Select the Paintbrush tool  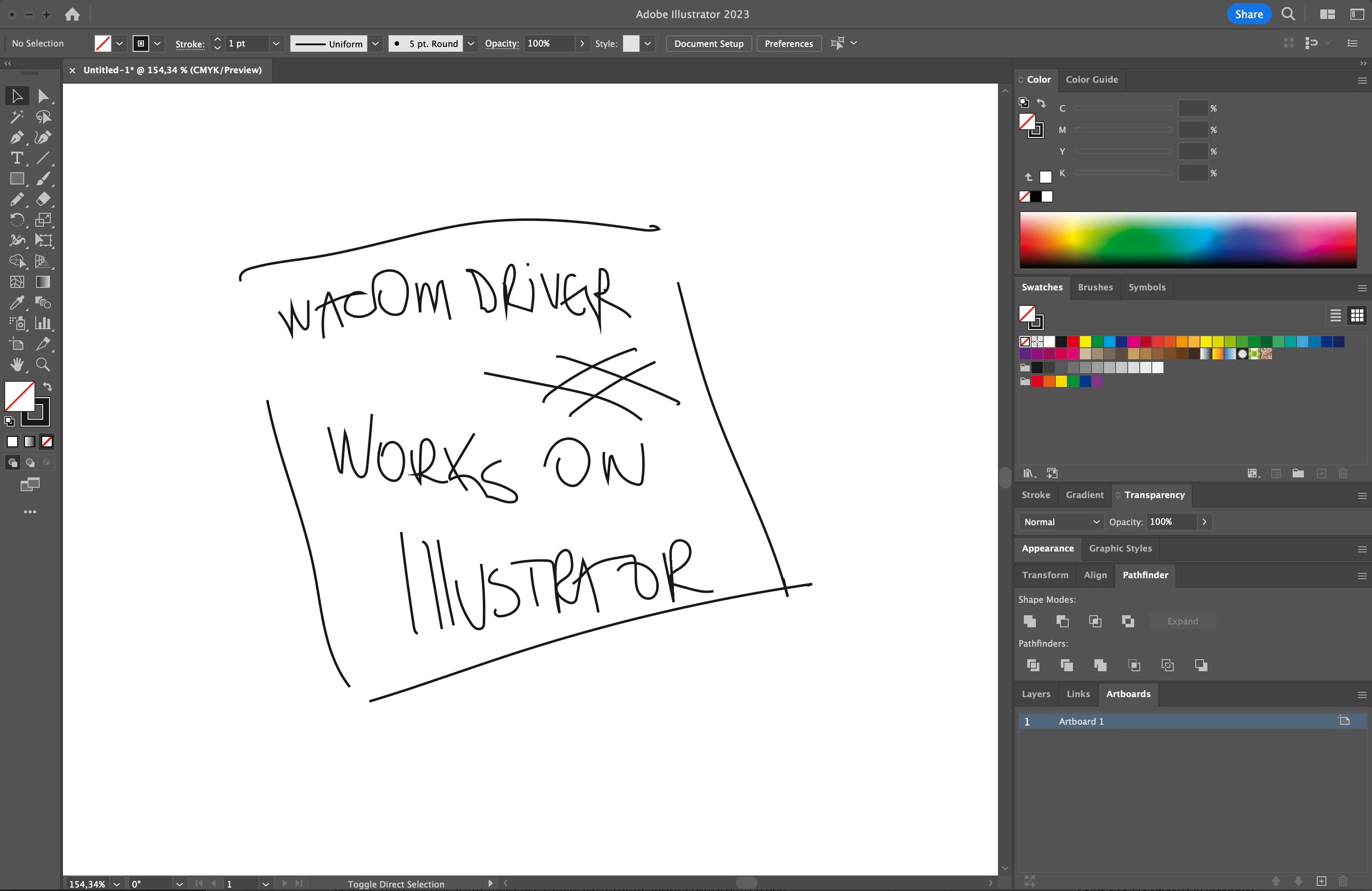[43, 179]
